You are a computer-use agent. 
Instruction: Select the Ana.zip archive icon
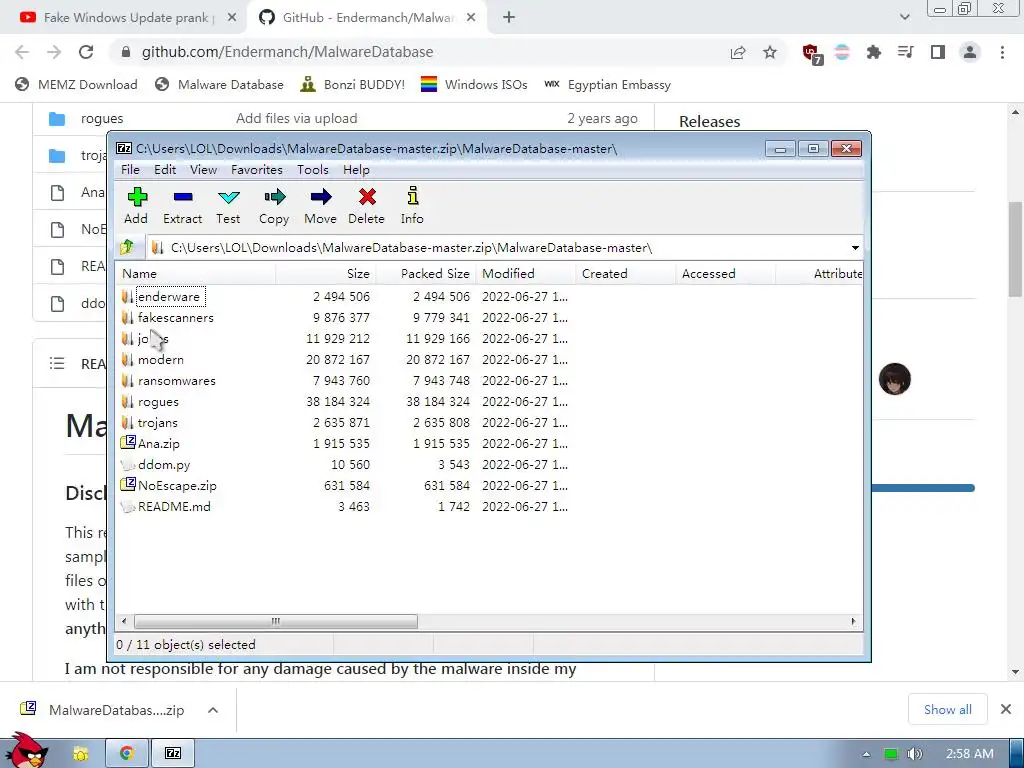pos(127,443)
